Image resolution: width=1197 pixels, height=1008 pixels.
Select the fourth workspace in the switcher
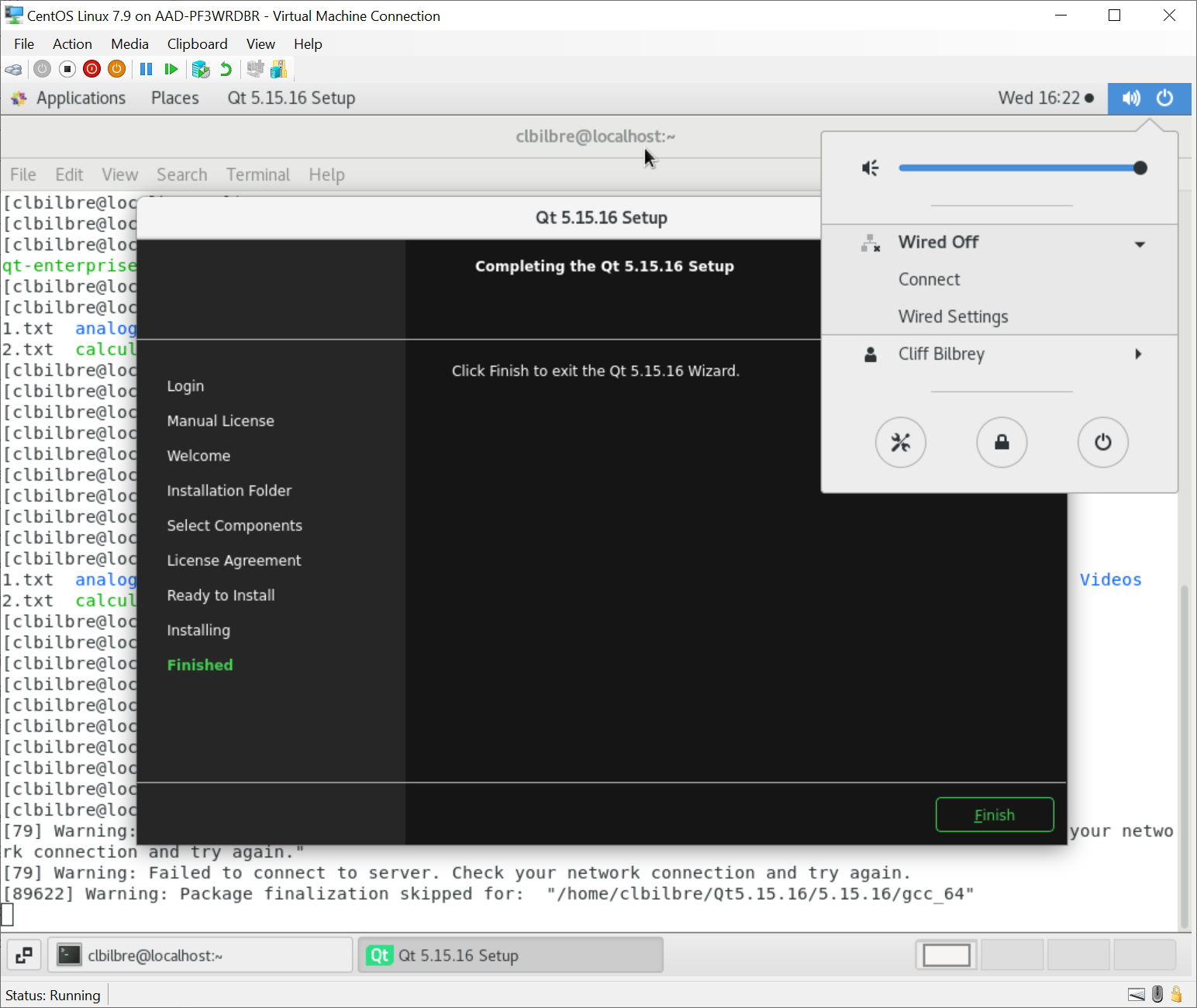point(1144,955)
